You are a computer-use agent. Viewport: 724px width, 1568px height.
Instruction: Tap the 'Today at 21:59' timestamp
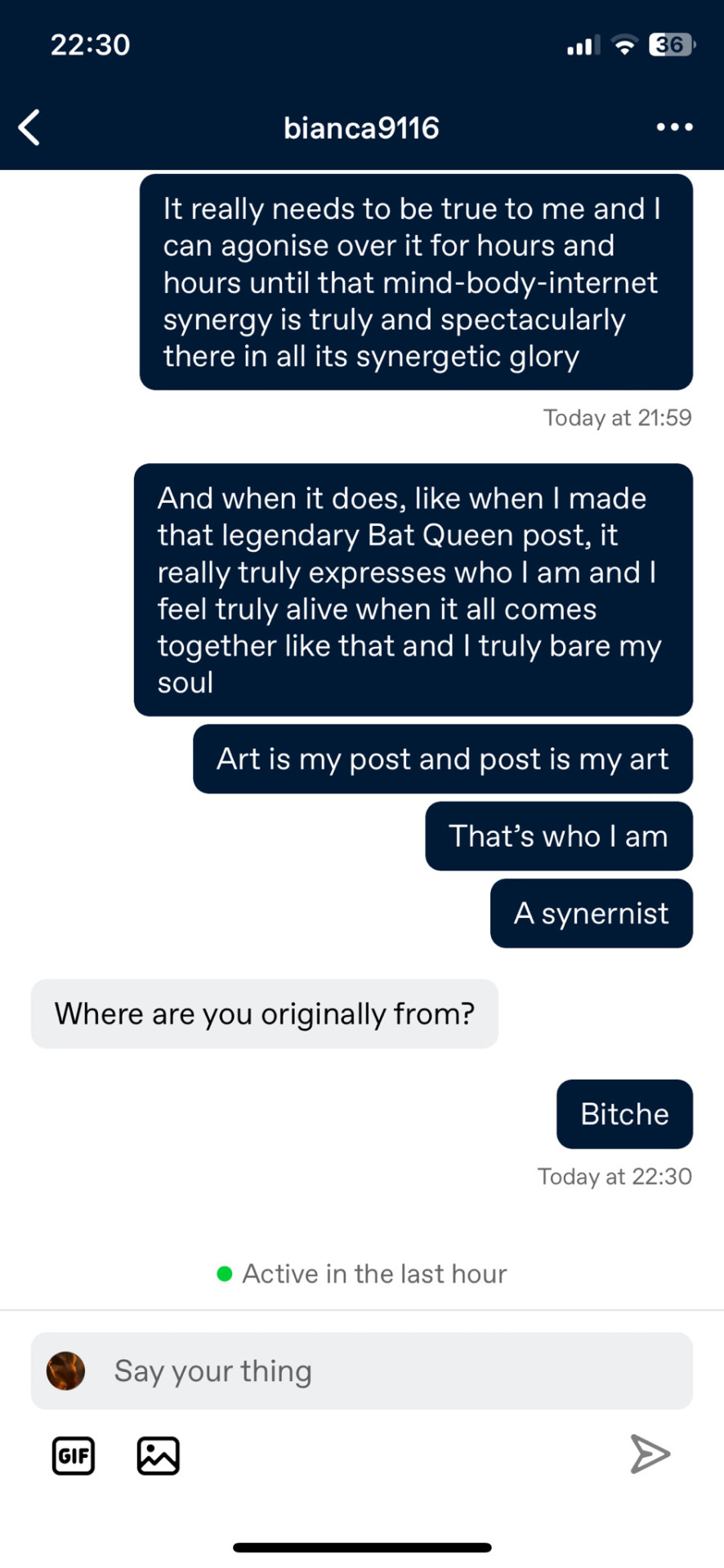click(617, 418)
